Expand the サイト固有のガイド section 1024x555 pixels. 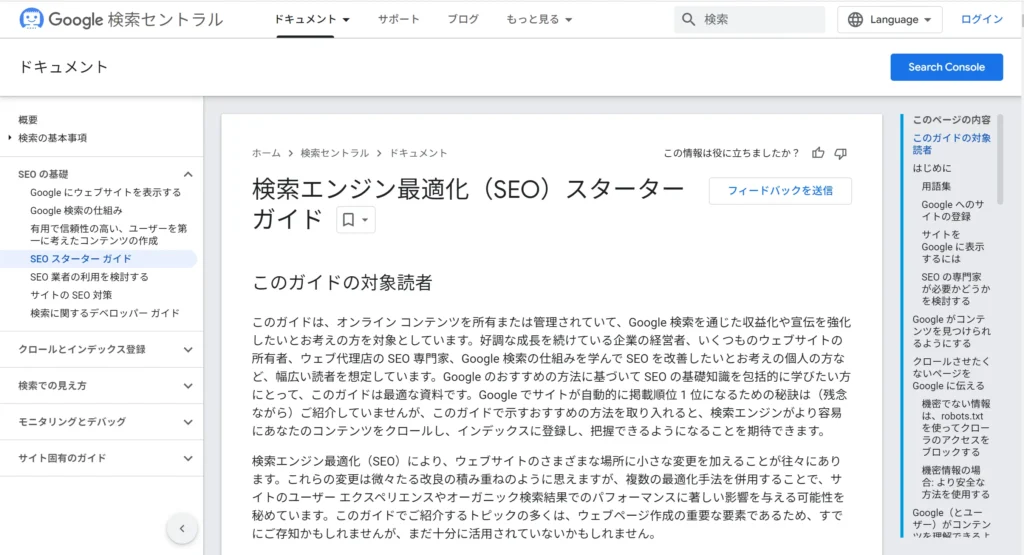click(188, 458)
